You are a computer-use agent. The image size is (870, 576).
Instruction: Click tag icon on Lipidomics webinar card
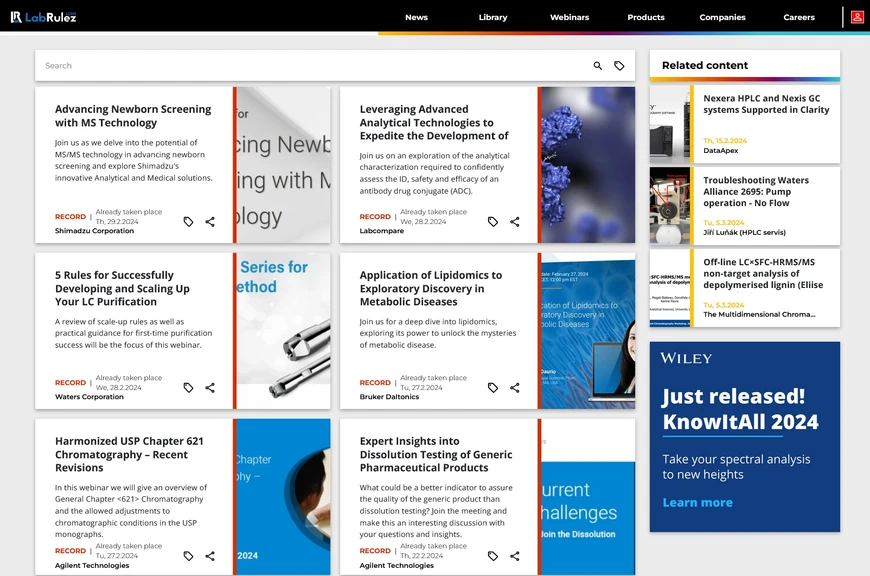point(493,388)
